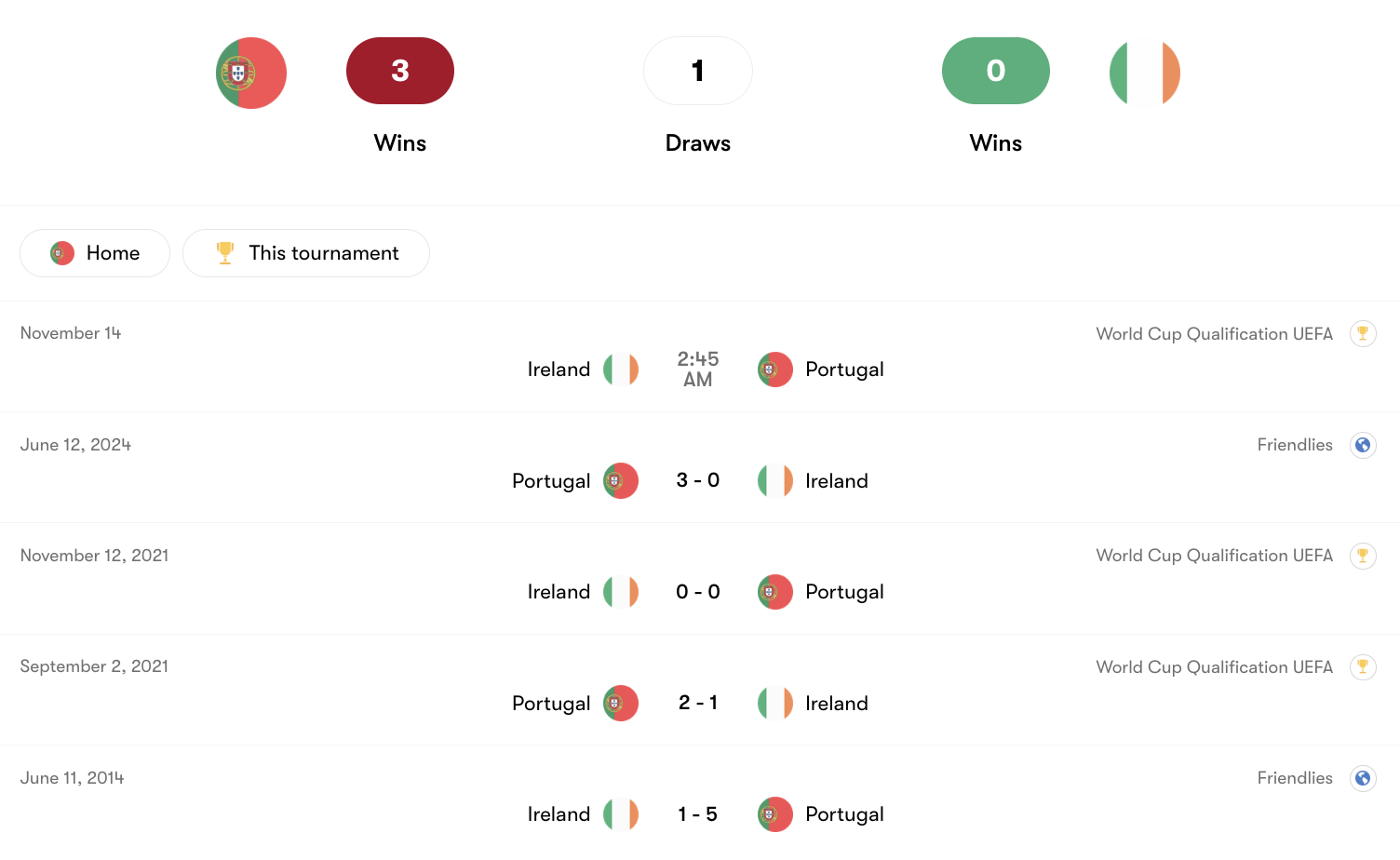Click globe icon for June 11, 2014 friendly
Screen dimensions: 1400x860
click(1363, 778)
